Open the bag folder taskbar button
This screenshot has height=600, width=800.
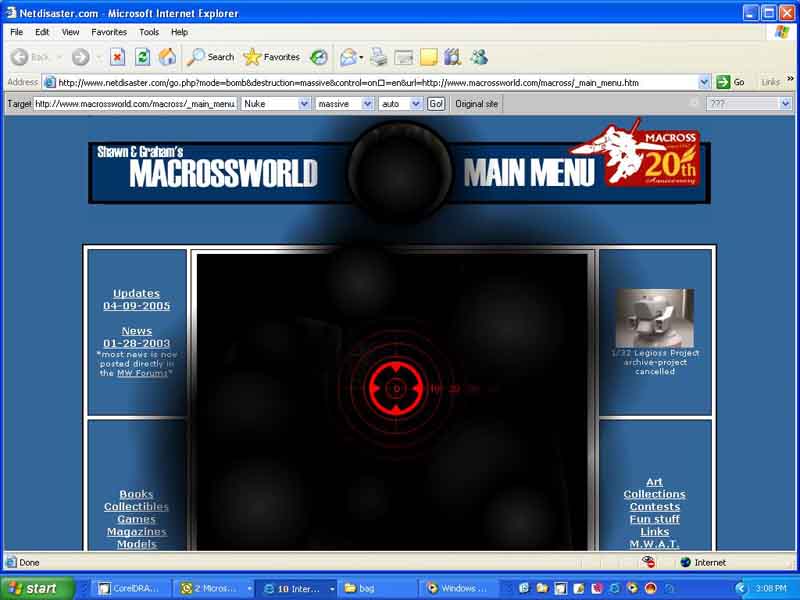coord(379,588)
